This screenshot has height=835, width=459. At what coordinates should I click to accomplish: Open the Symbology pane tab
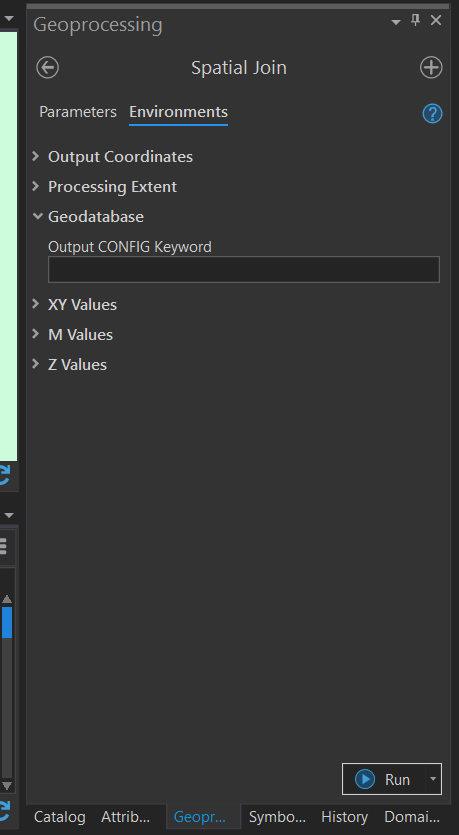277,817
